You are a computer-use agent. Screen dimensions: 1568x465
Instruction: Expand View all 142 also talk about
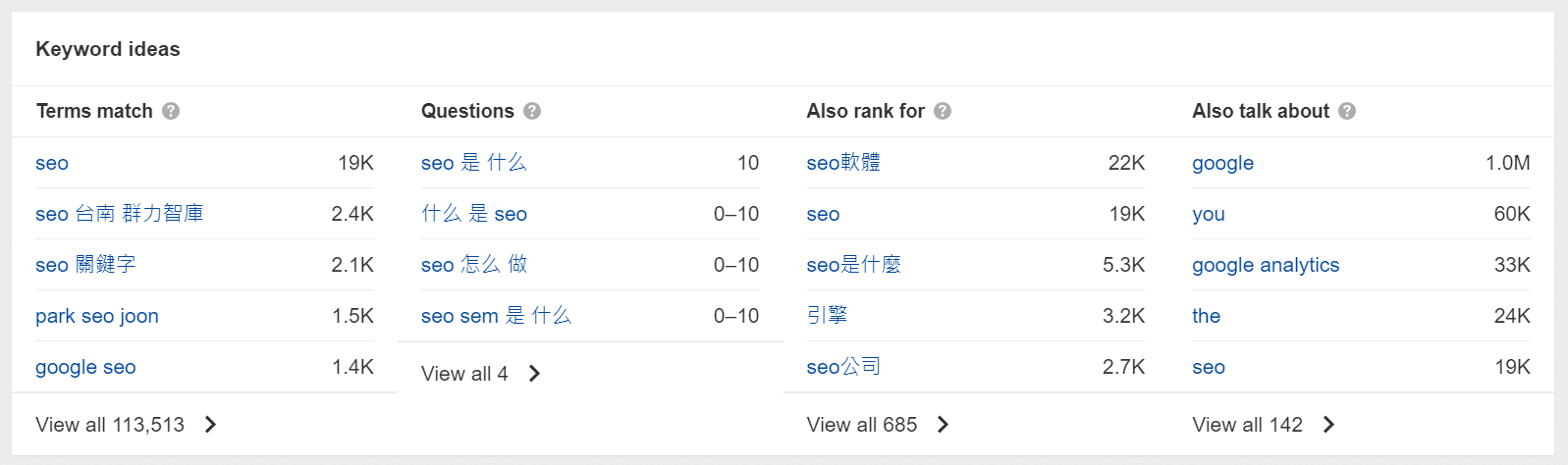1264,425
